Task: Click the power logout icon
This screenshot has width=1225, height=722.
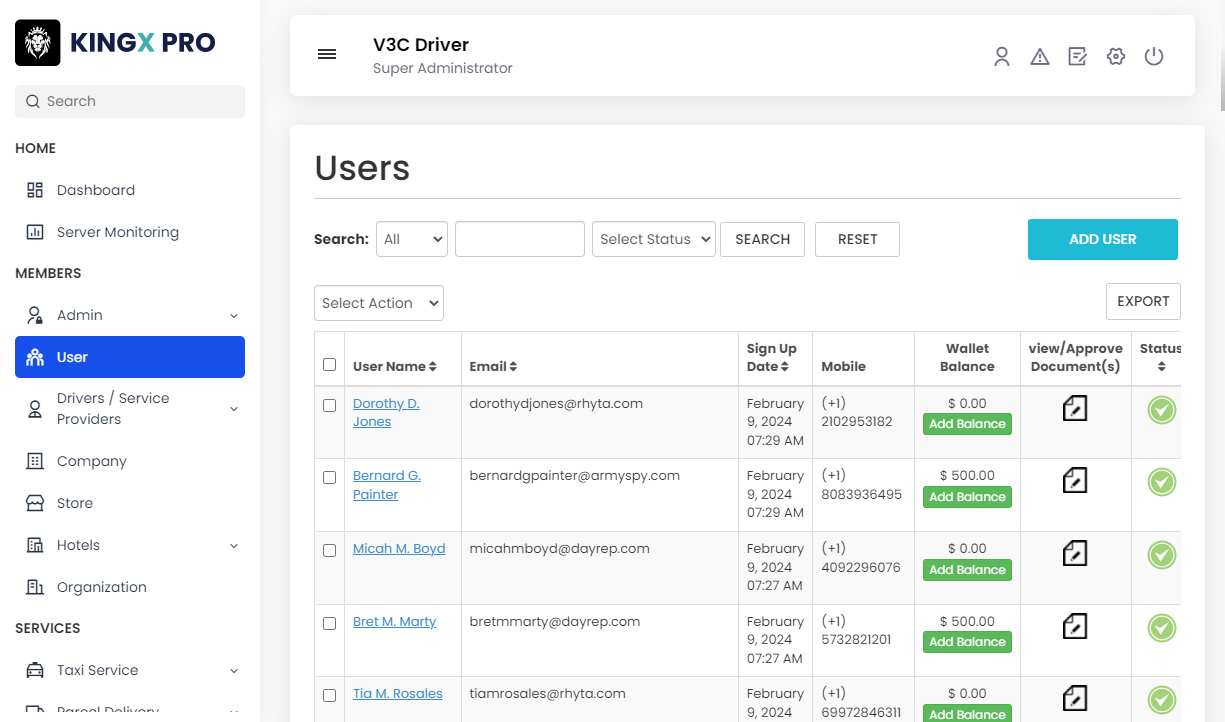Action: point(1154,57)
